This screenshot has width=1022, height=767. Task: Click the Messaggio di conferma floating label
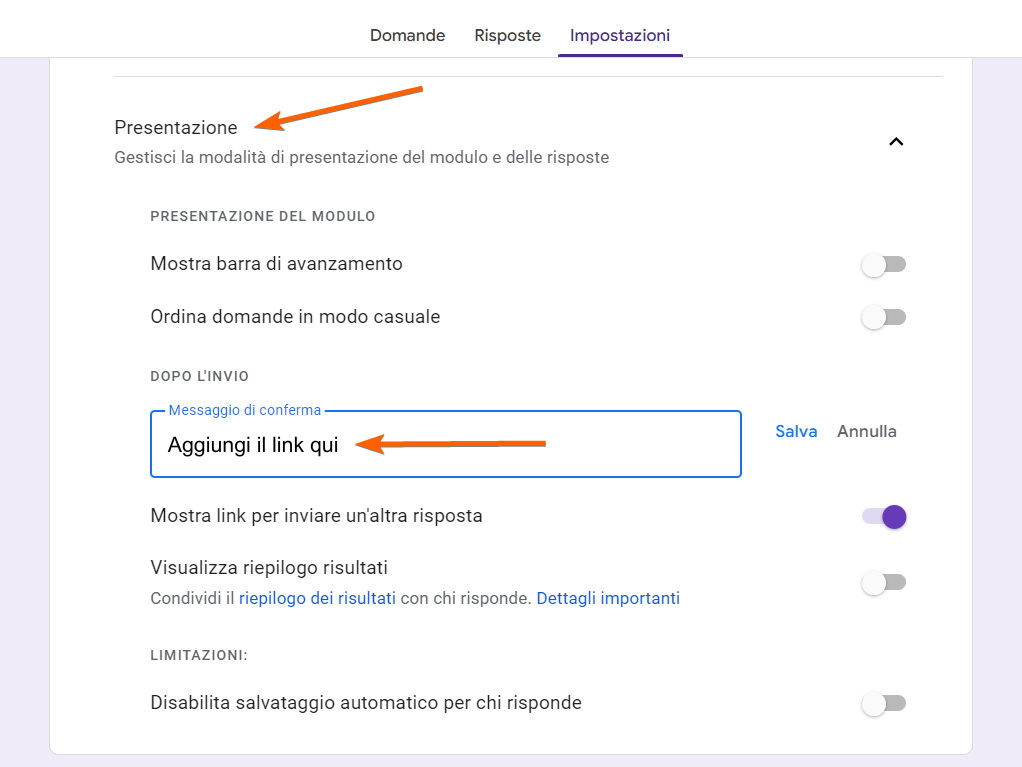pos(245,411)
